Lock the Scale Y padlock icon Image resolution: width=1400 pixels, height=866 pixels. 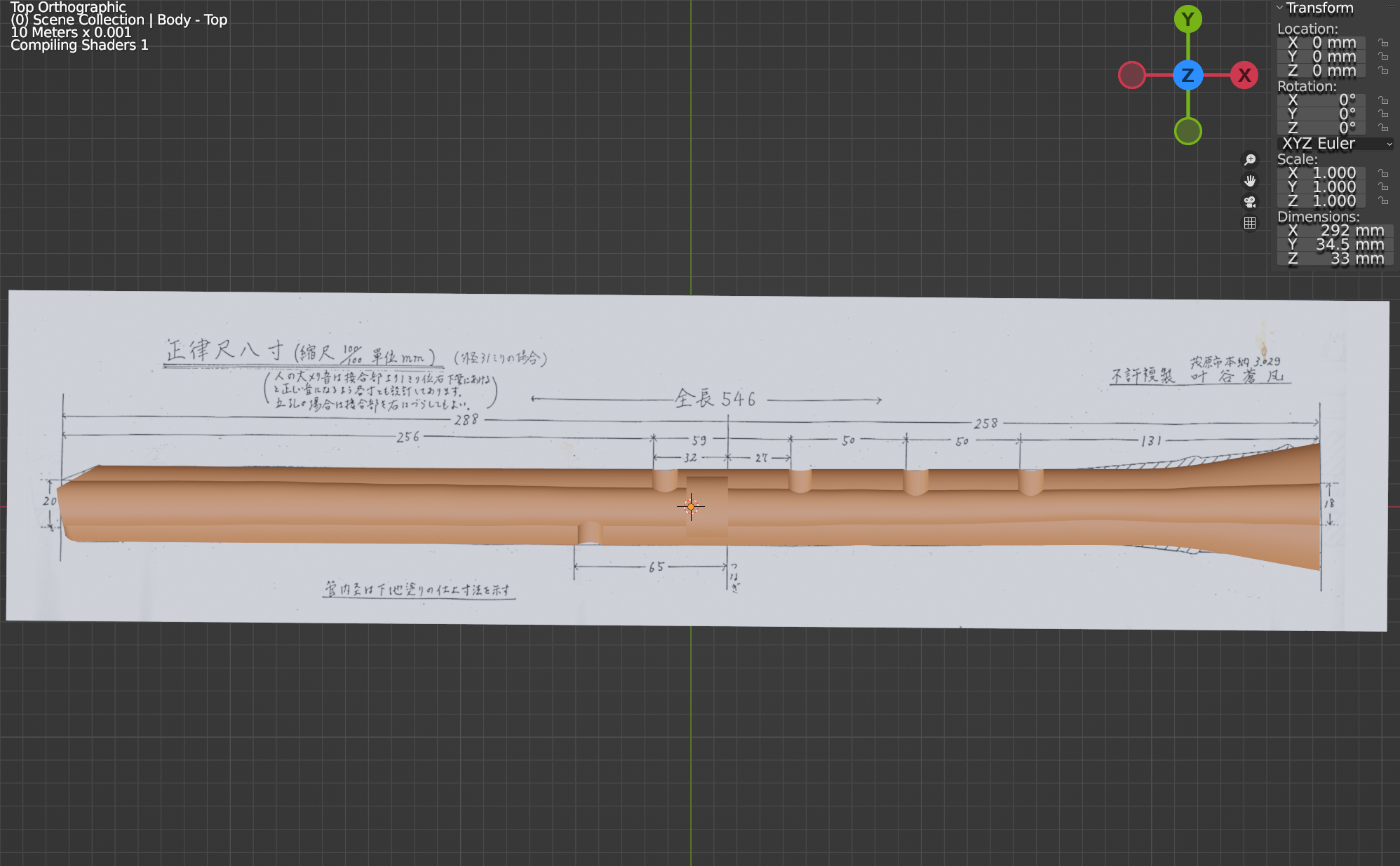click(1383, 187)
